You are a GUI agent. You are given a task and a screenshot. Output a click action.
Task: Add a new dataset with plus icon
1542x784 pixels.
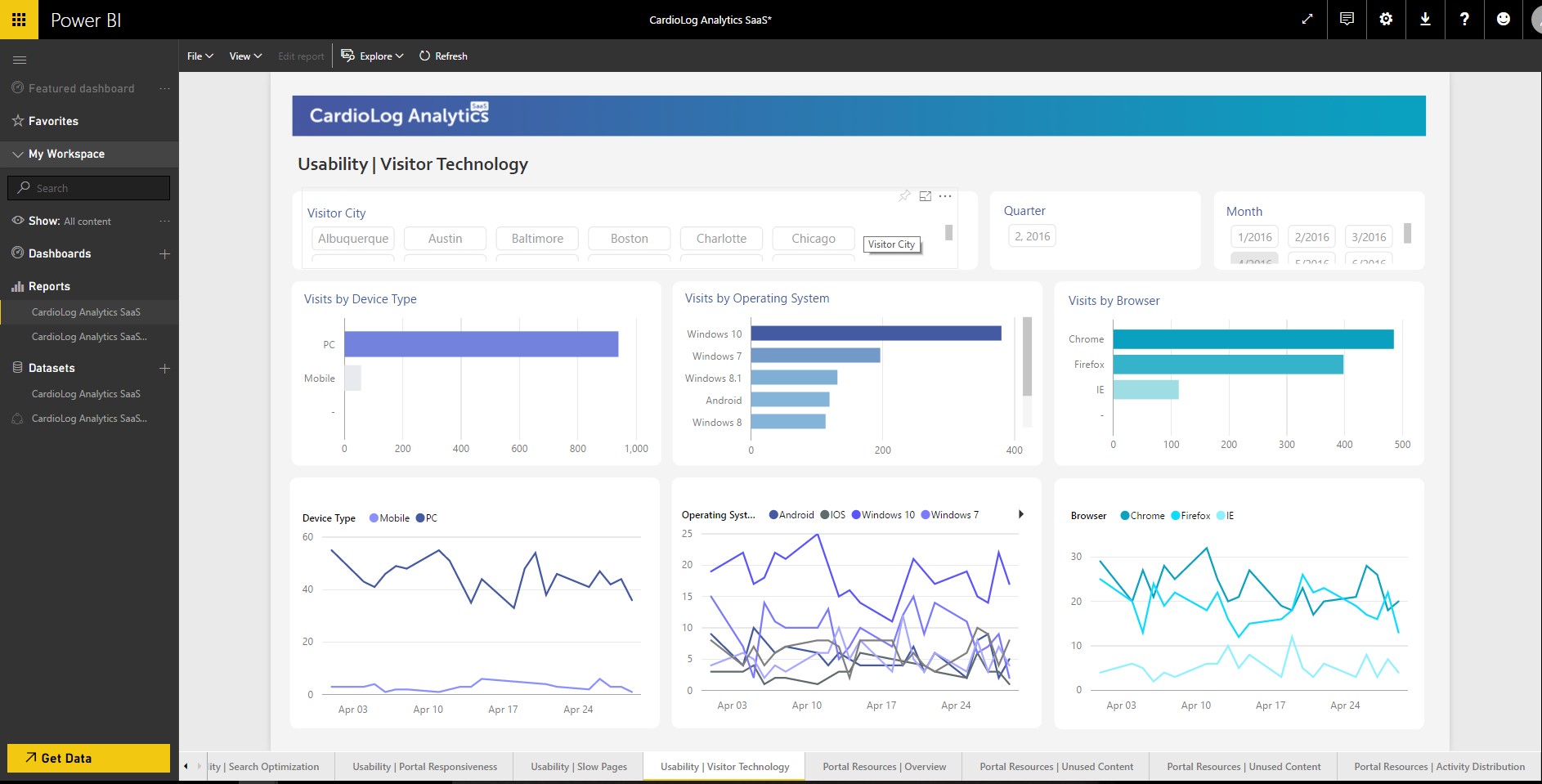tap(164, 368)
